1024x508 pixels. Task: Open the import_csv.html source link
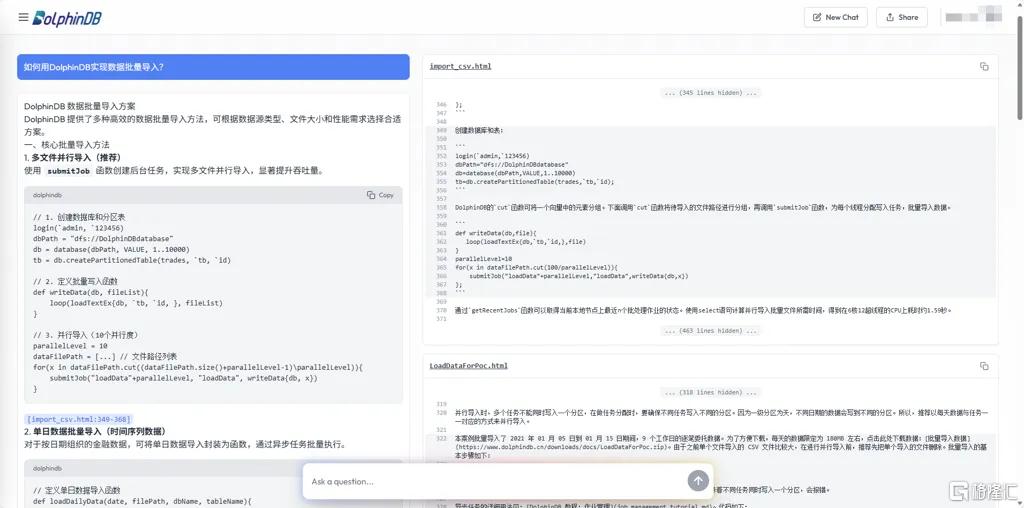(460, 67)
